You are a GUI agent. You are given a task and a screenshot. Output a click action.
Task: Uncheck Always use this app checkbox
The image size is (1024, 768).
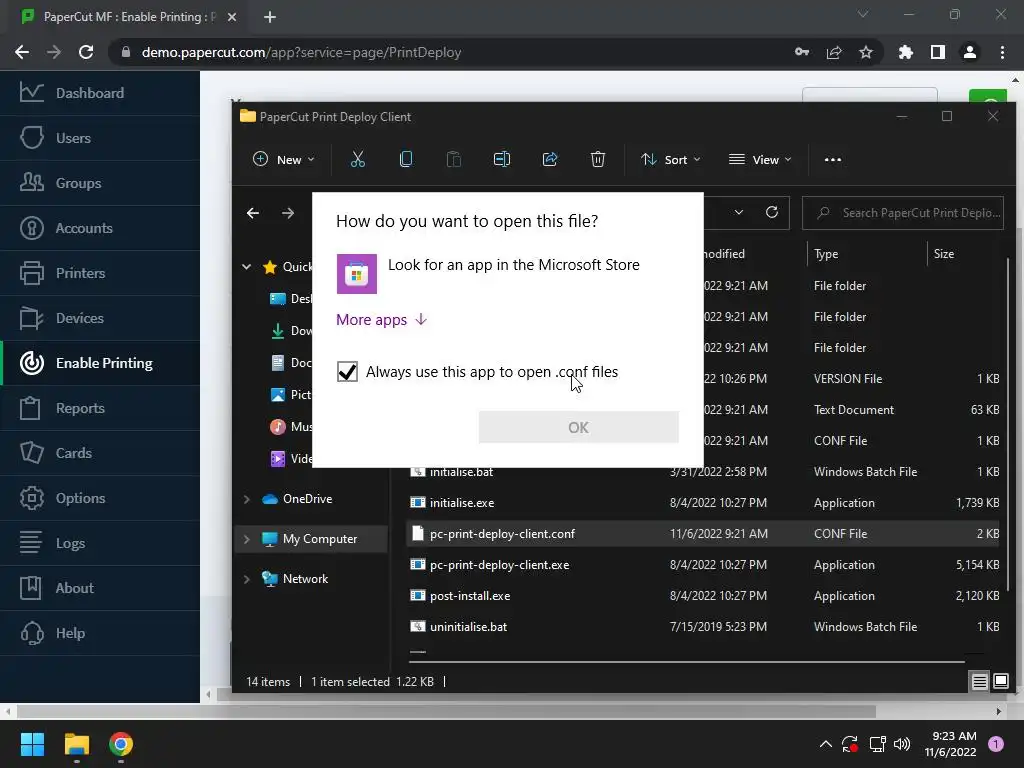[347, 372]
